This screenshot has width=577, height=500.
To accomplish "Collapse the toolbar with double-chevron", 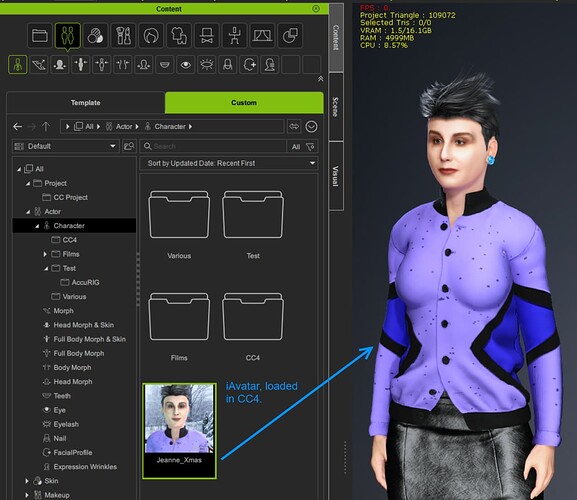I will click(x=321, y=79).
